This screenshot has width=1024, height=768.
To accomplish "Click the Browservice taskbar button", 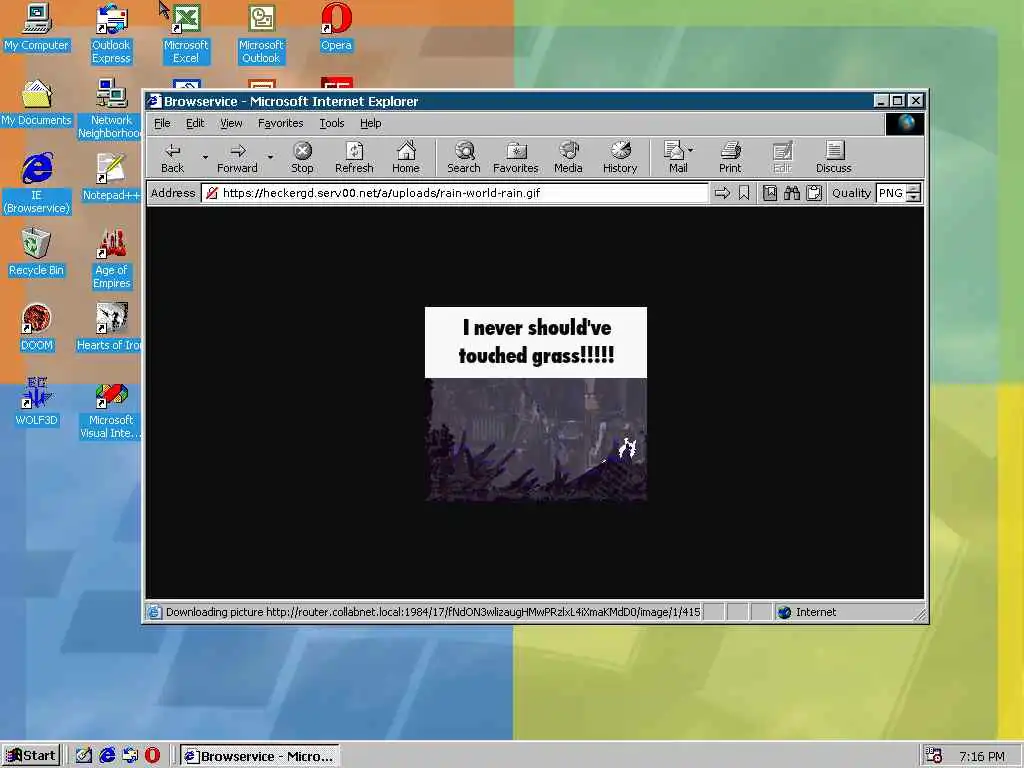I will (x=259, y=756).
